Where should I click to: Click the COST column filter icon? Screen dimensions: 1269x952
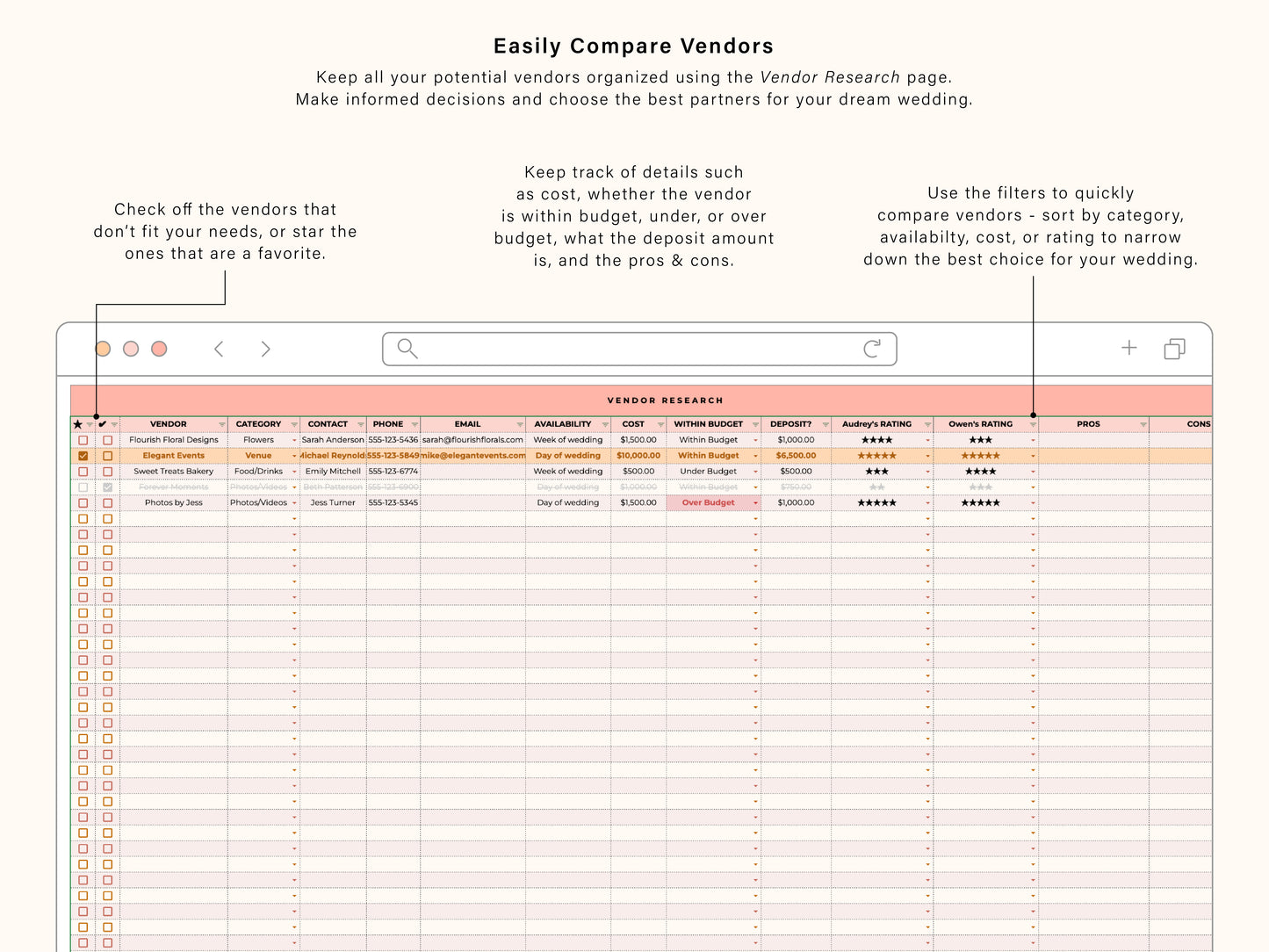660,425
